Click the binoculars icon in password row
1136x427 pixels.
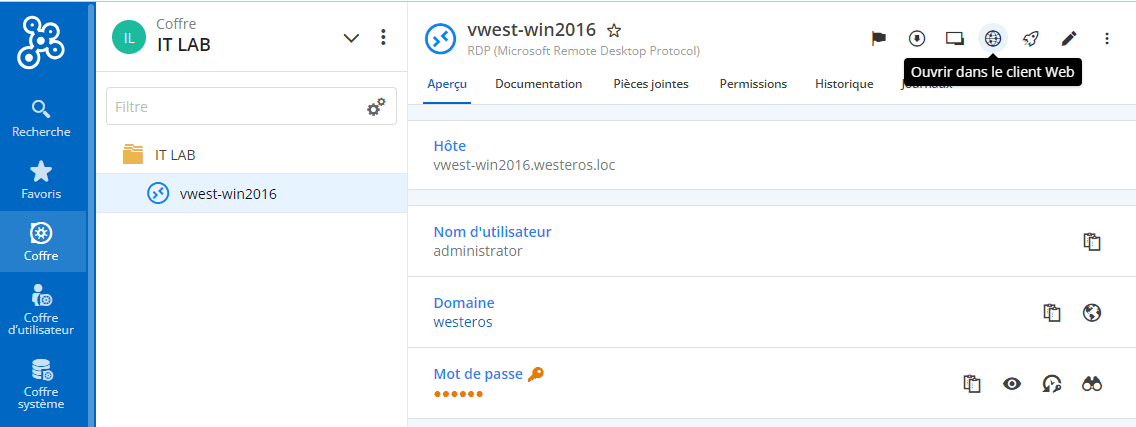click(1092, 384)
